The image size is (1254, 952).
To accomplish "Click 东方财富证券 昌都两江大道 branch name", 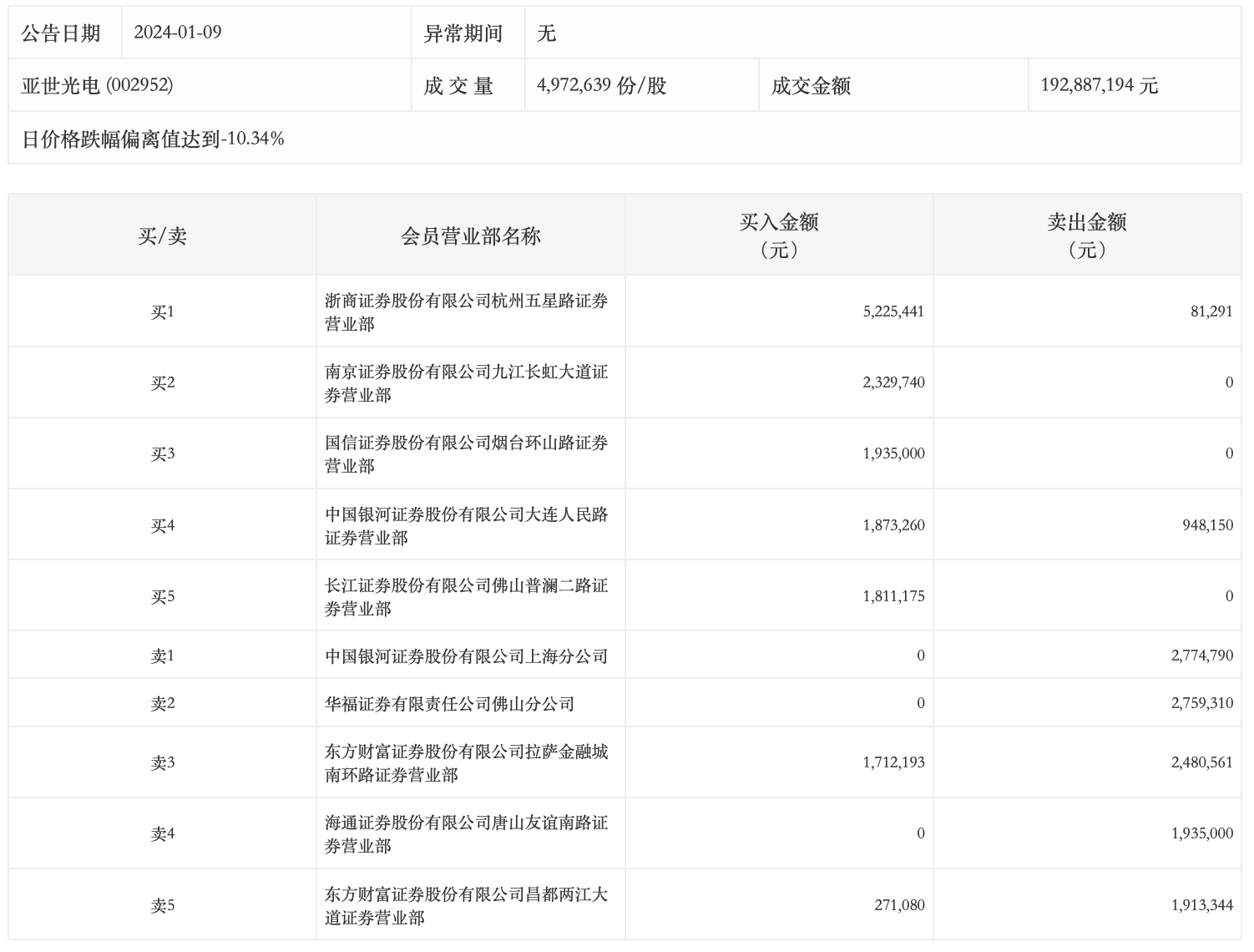I will coord(467,905).
